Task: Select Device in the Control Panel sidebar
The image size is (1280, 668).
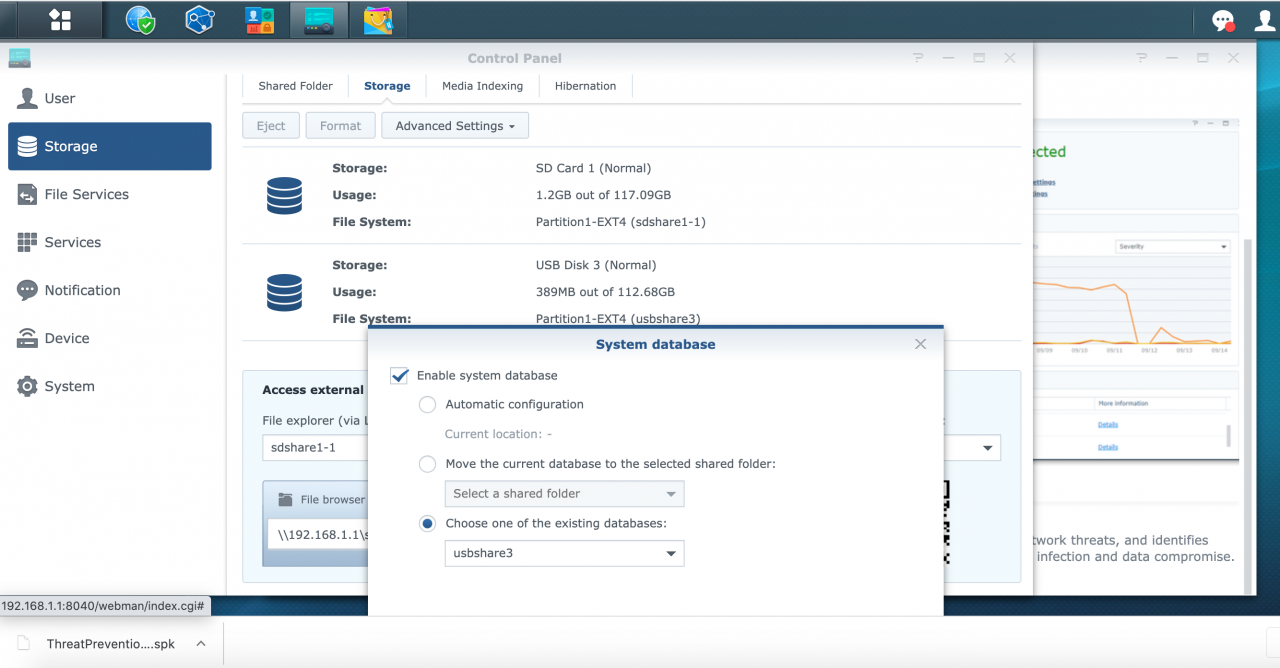Action: [66, 338]
